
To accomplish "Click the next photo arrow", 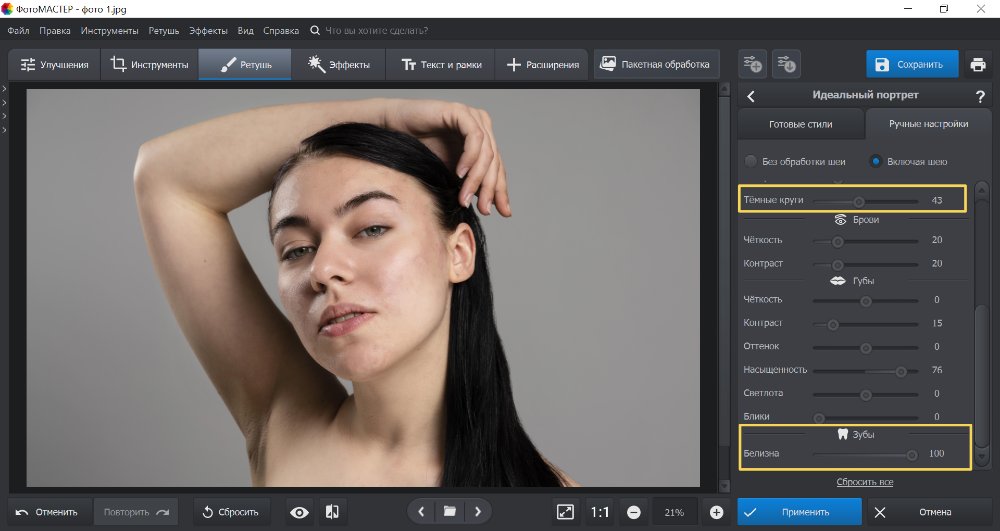I will 478,512.
